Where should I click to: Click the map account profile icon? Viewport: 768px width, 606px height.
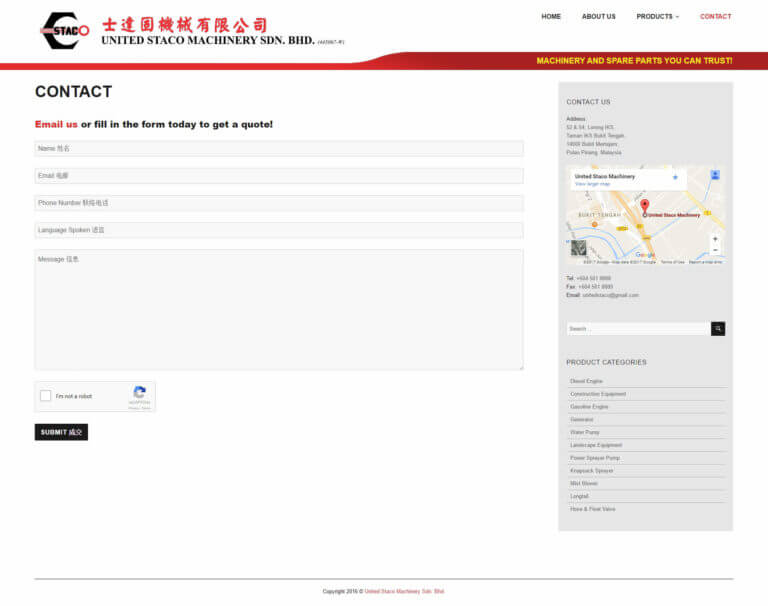(x=715, y=175)
